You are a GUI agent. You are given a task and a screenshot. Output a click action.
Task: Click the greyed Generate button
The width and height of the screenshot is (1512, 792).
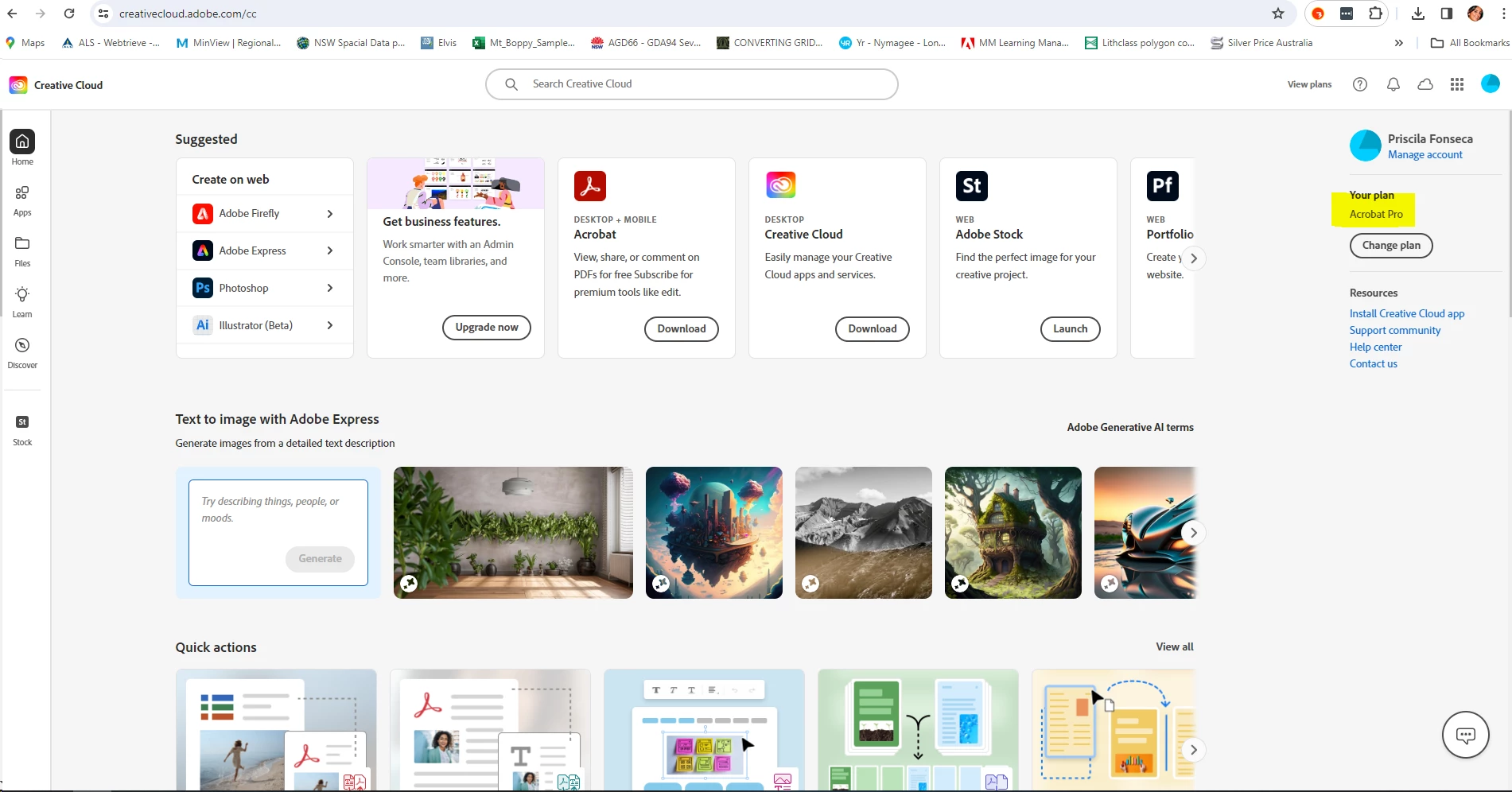click(x=320, y=559)
